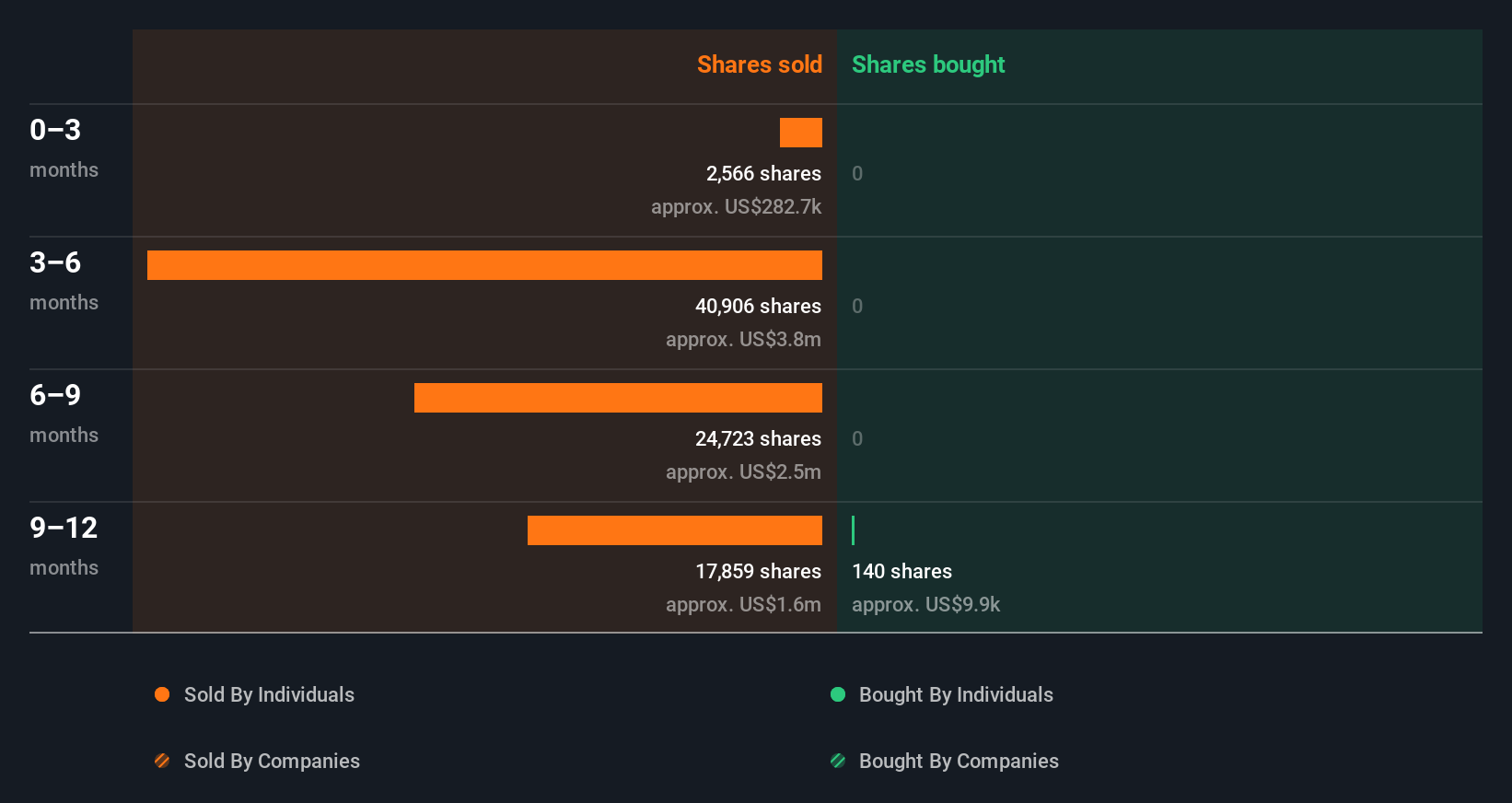The height and width of the screenshot is (803, 1512).
Task: Click the Shares sold column header
Action: click(760, 64)
